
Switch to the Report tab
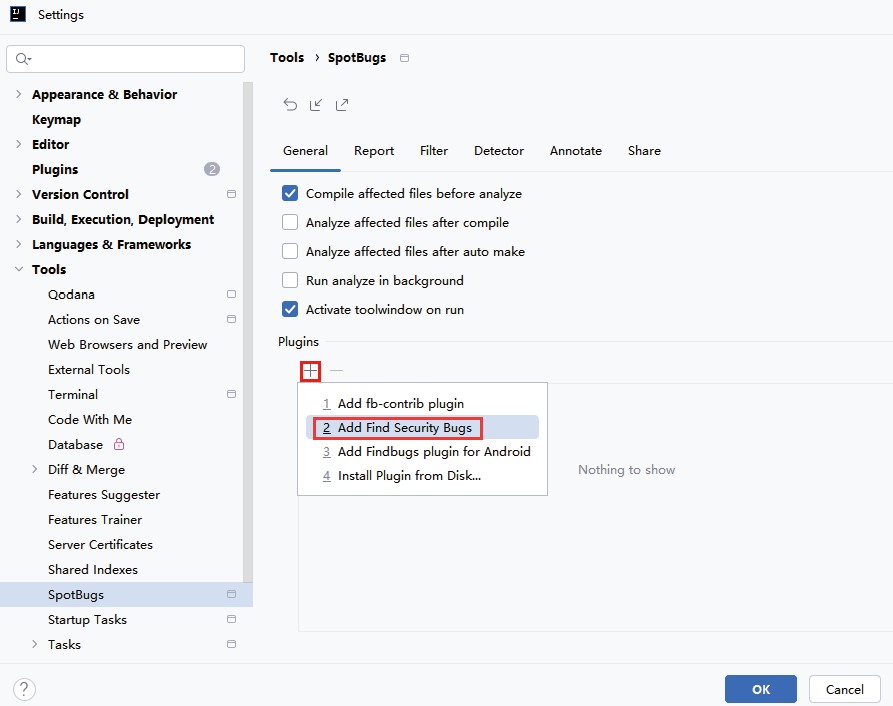click(x=374, y=151)
